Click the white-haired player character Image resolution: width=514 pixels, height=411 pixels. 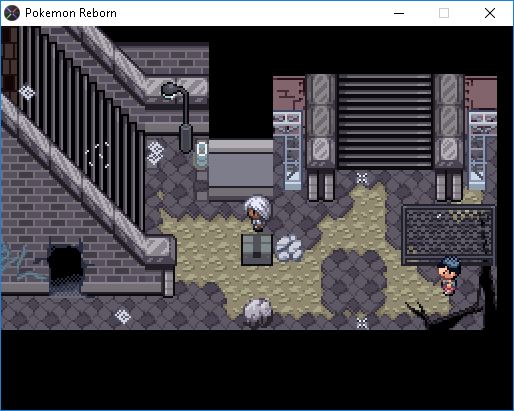[x=257, y=213]
